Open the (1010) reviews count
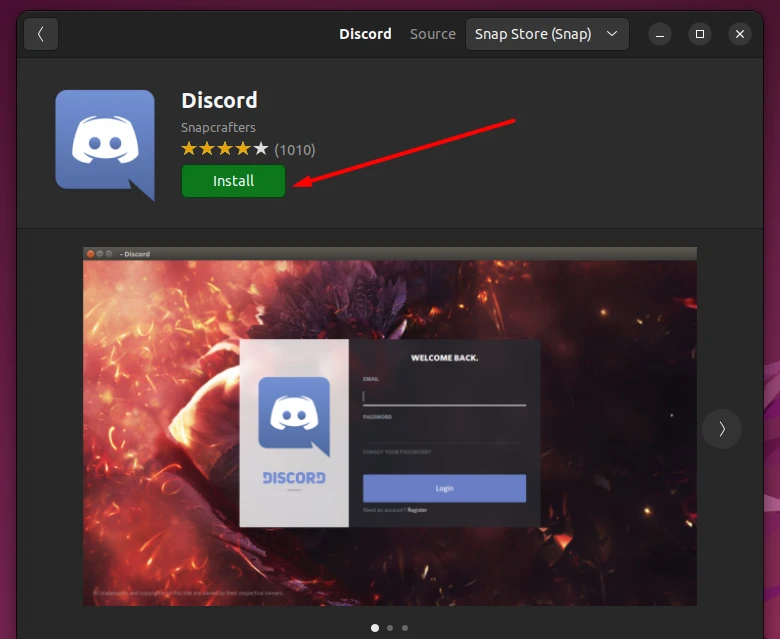Image resolution: width=780 pixels, height=639 pixels. pos(294,150)
